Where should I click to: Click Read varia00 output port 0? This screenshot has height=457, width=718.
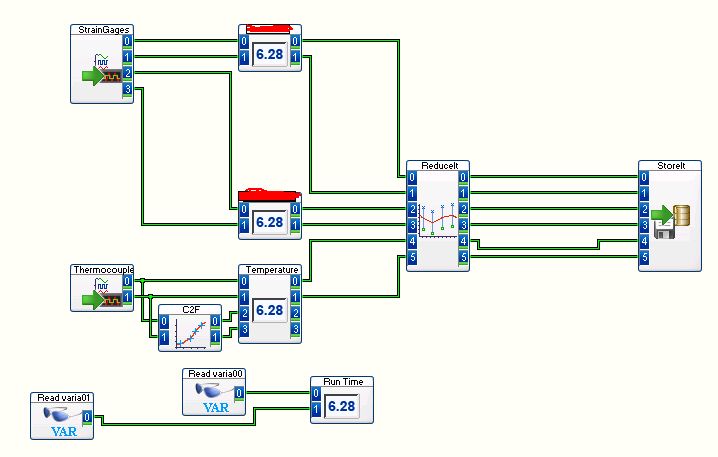click(239, 393)
